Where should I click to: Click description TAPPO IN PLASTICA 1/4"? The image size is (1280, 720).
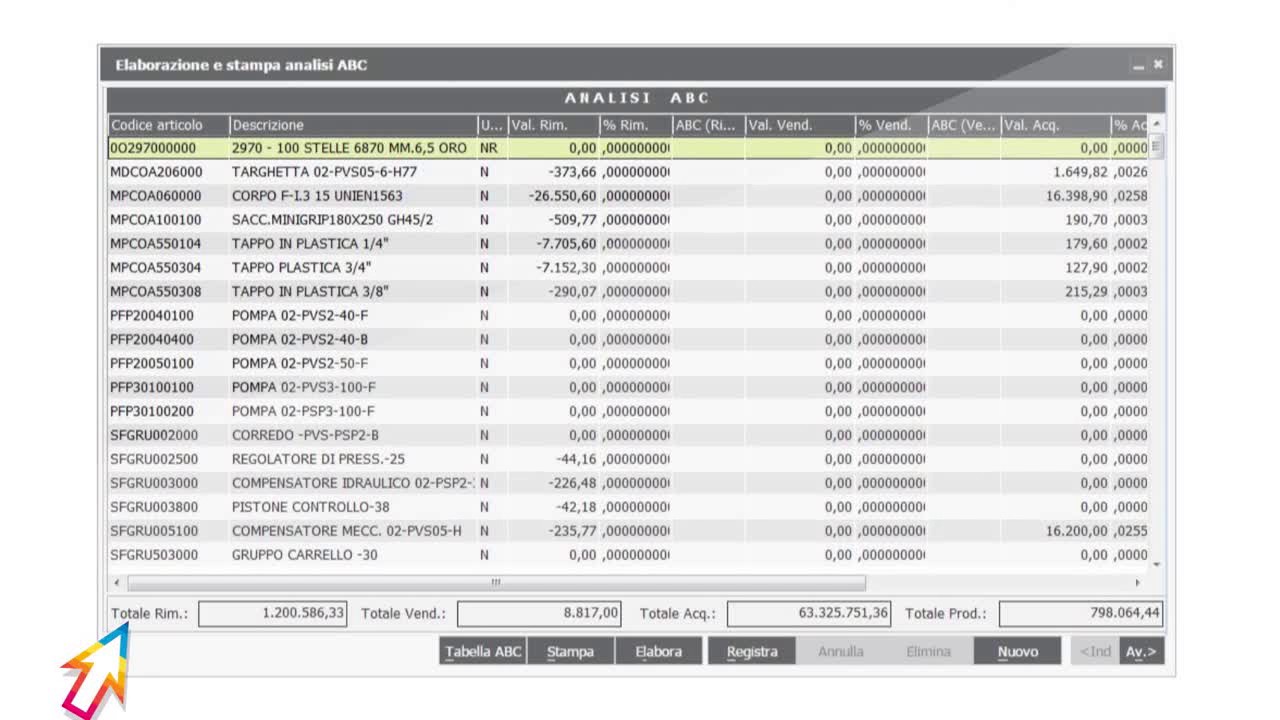310,244
